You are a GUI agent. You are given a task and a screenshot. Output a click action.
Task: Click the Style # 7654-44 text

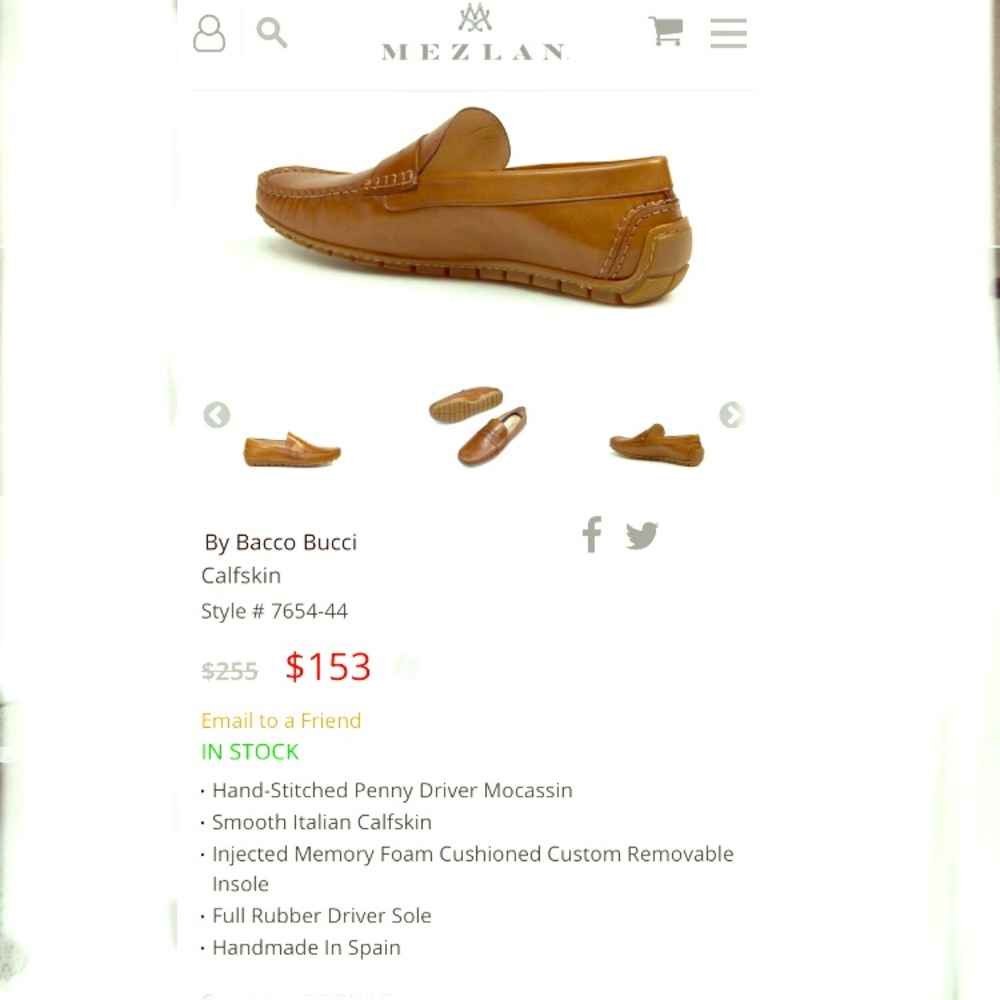[x=274, y=611]
